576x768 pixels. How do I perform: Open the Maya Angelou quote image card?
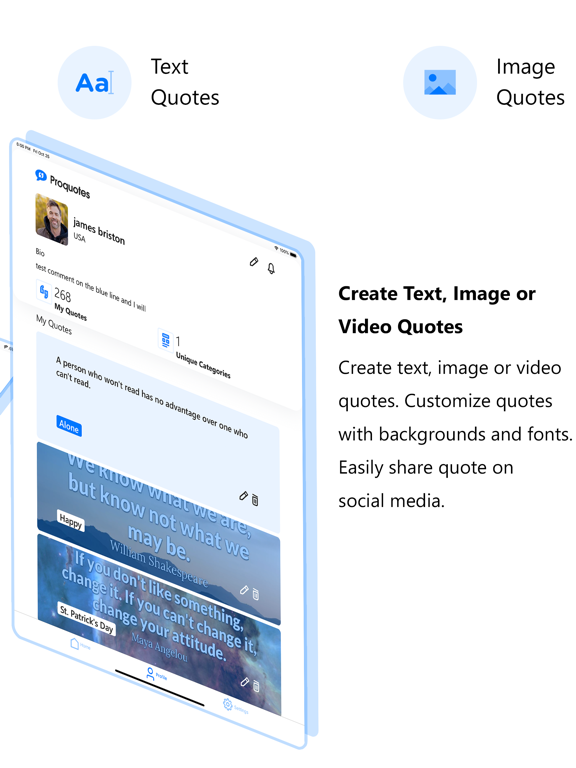159,624
